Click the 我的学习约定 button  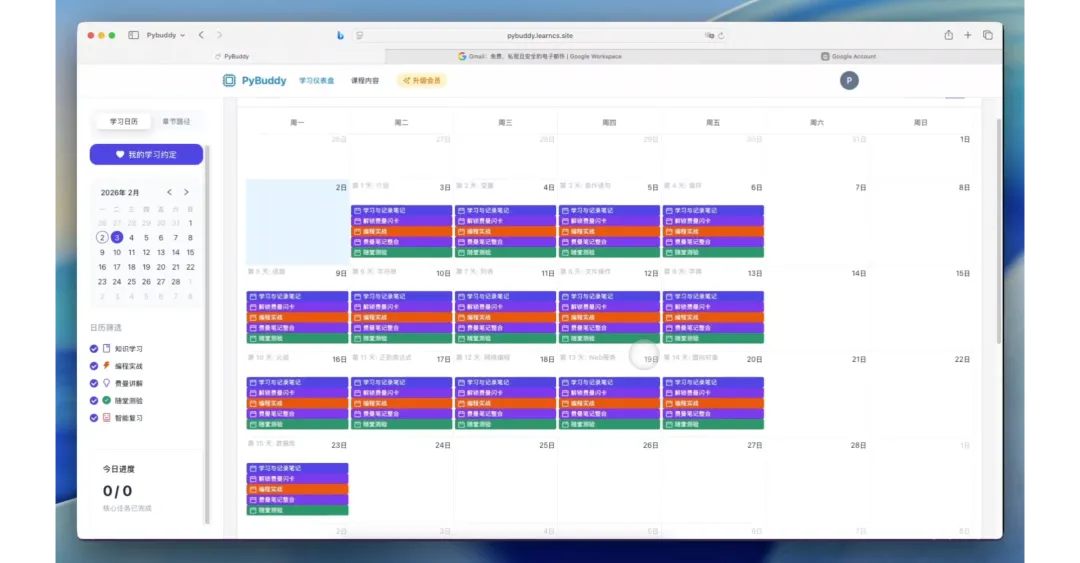(x=146, y=154)
